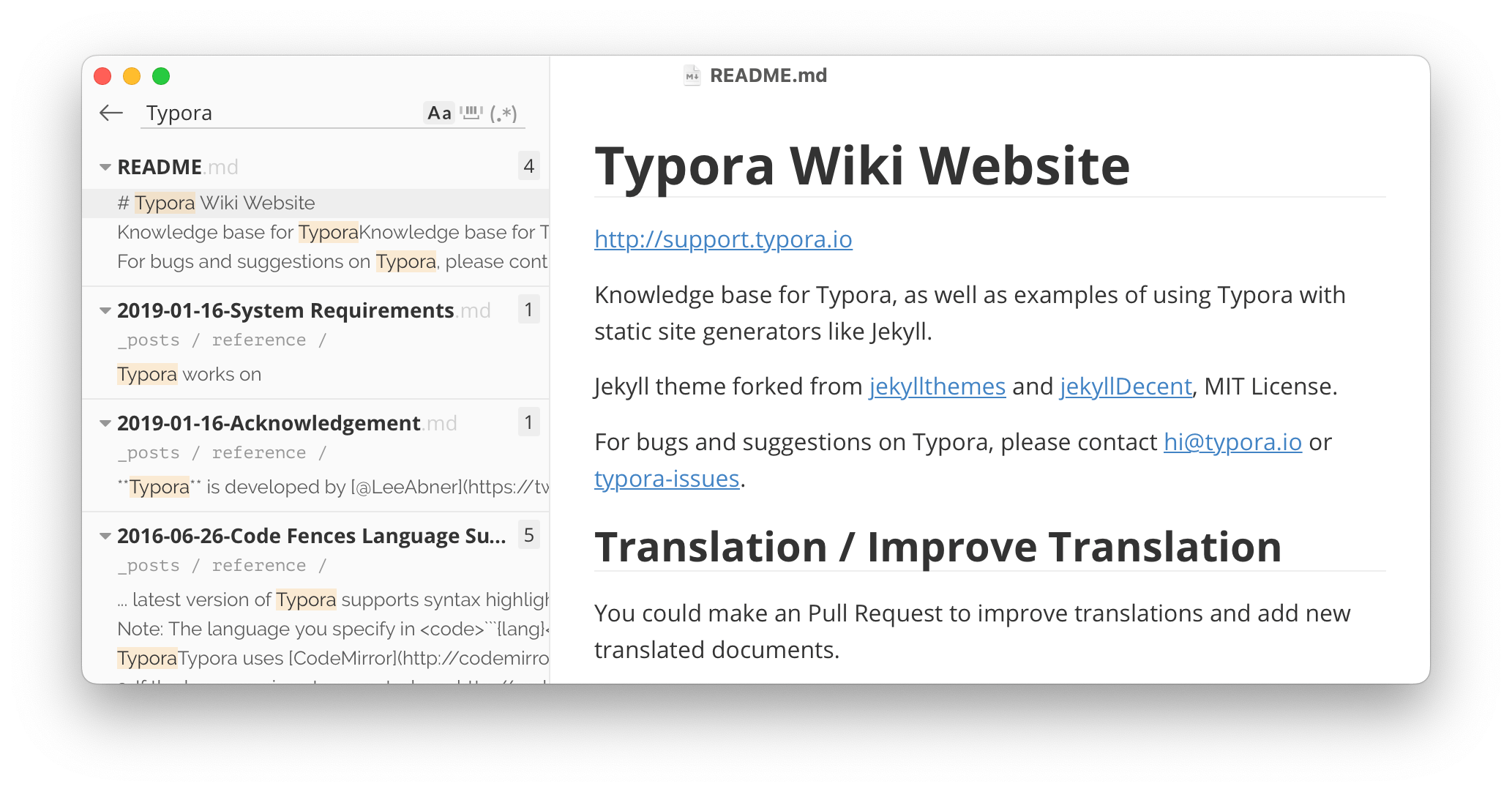The width and height of the screenshot is (1512, 792).
Task: Click the 'Typora Wiki Website' heading
Action: coord(862,165)
